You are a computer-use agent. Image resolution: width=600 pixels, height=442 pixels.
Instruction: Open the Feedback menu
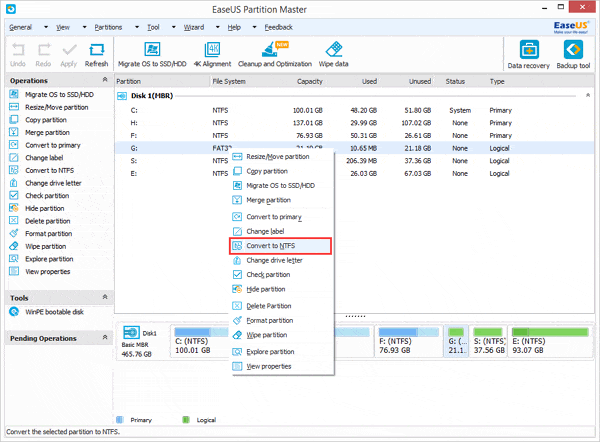(x=279, y=27)
